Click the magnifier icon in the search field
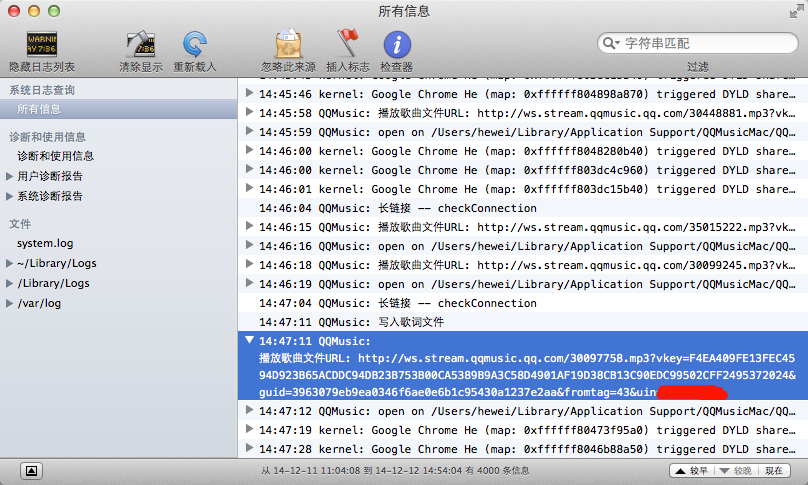The height and width of the screenshot is (485, 808). (x=611, y=43)
